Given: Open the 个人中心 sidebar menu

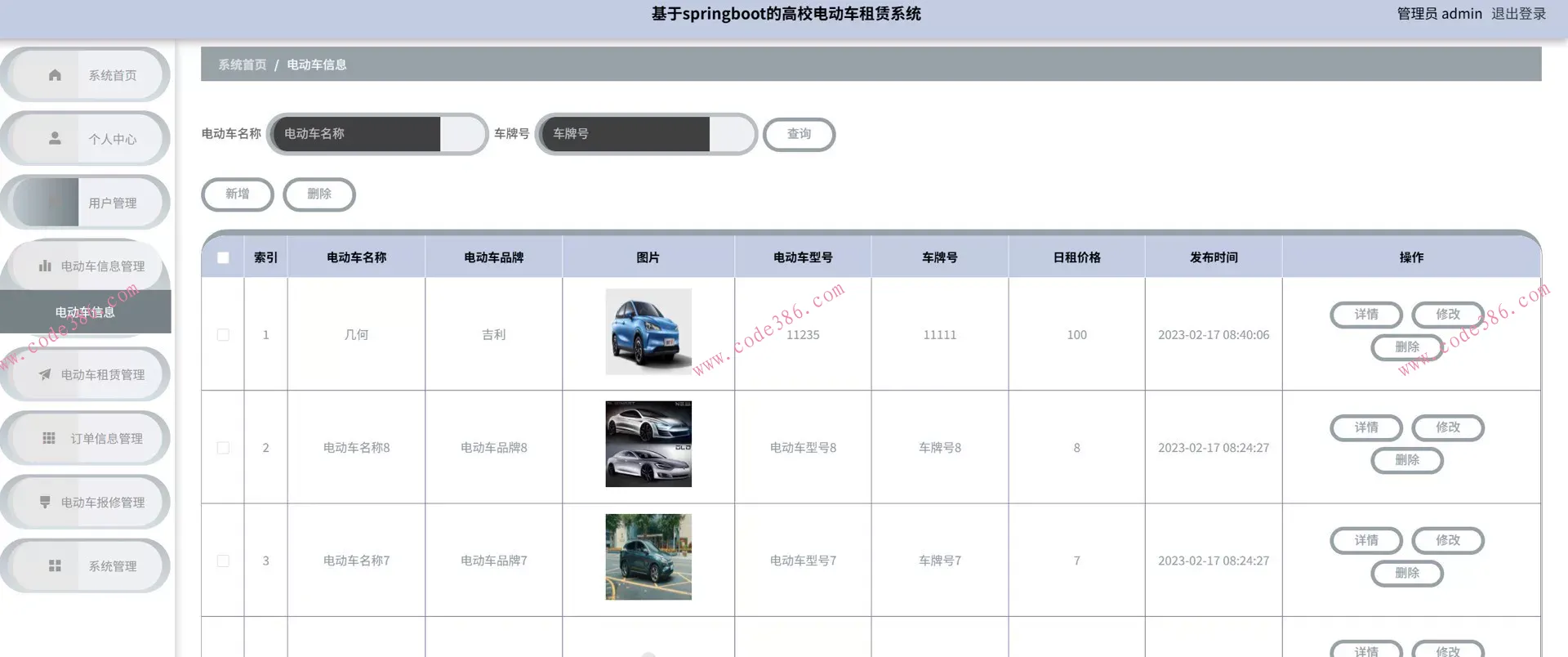Looking at the screenshot, I should (x=85, y=139).
